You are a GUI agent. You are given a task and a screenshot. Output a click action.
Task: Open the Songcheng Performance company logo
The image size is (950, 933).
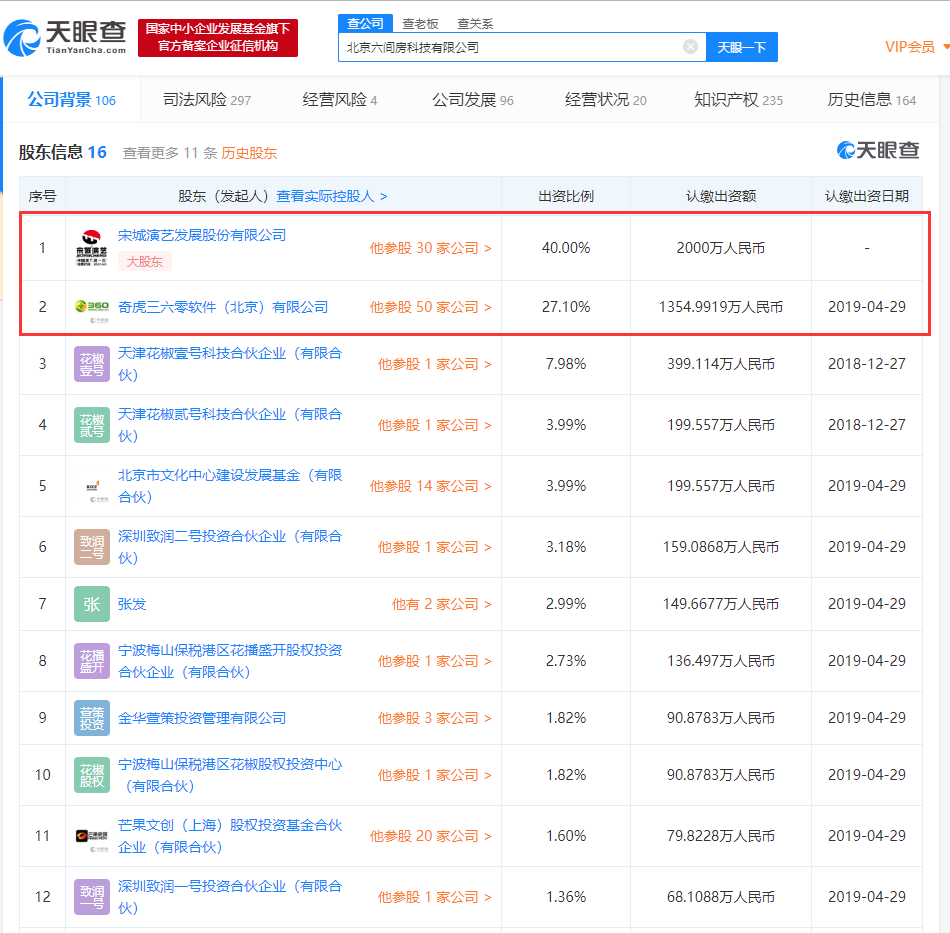point(91,248)
